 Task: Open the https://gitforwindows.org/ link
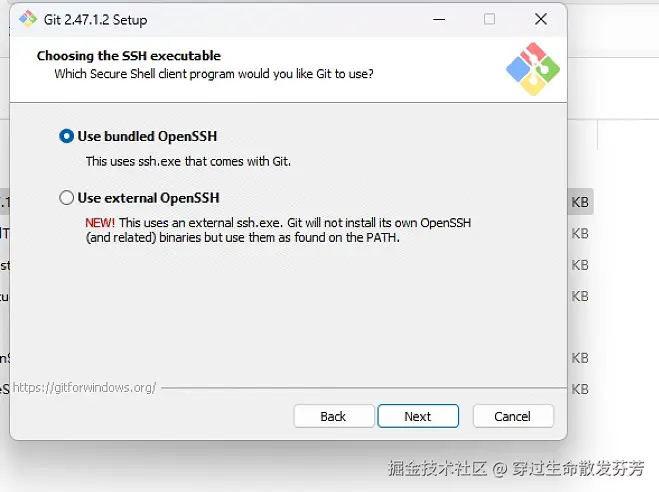84,387
